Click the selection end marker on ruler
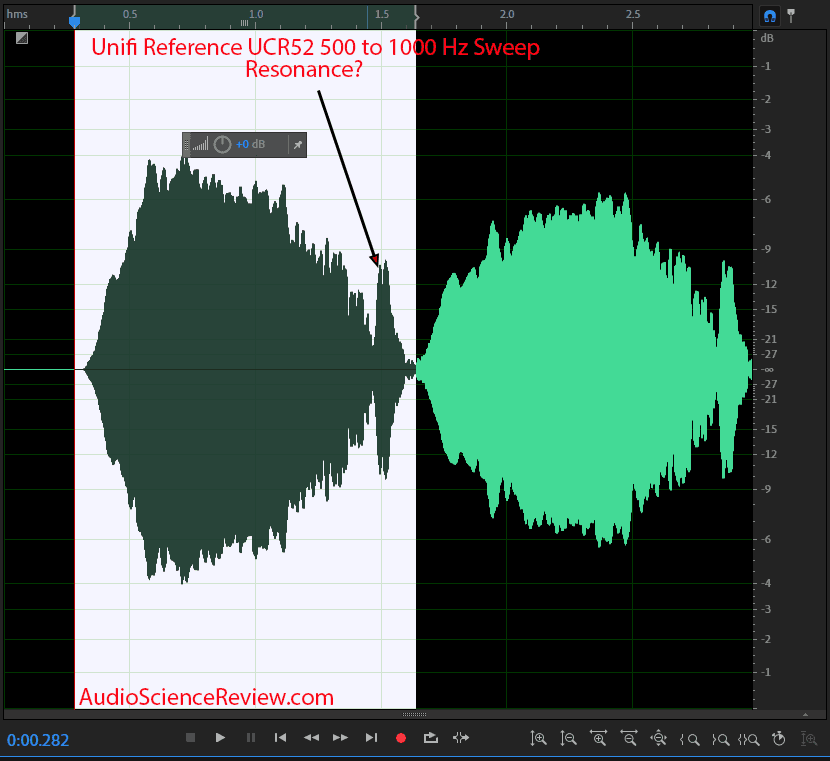The width and height of the screenshot is (830, 761). pyautogui.click(x=417, y=17)
